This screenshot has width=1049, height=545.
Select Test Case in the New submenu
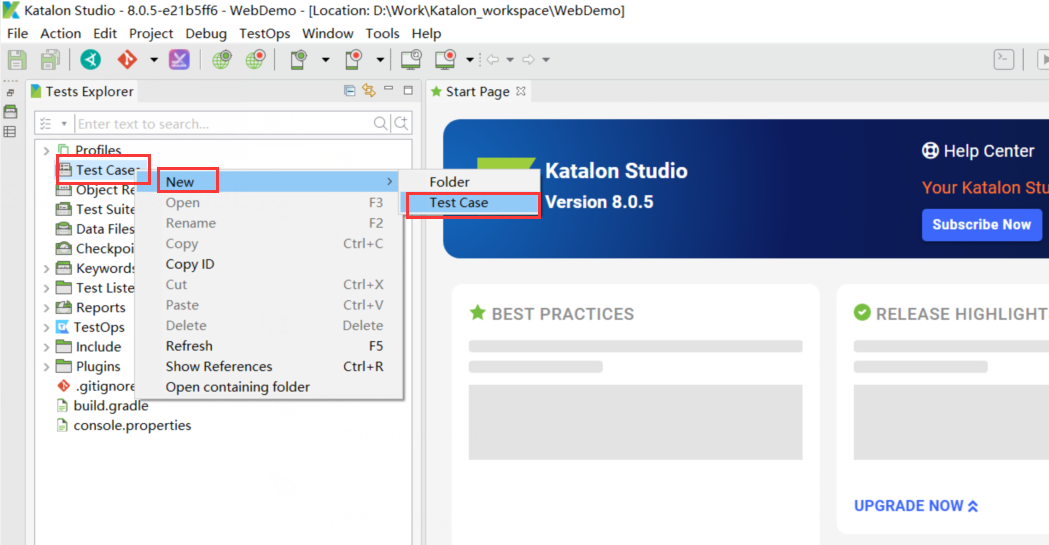459,203
